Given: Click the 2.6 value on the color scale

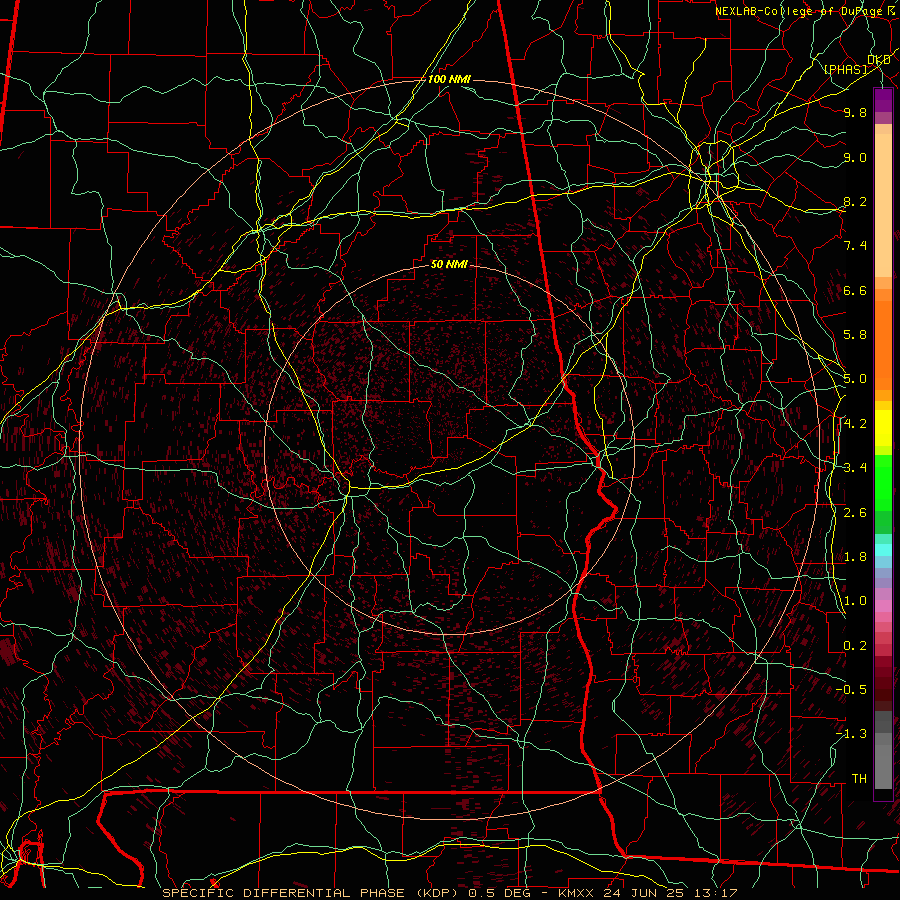Looking at the screenshot, I should click(855, 512).
